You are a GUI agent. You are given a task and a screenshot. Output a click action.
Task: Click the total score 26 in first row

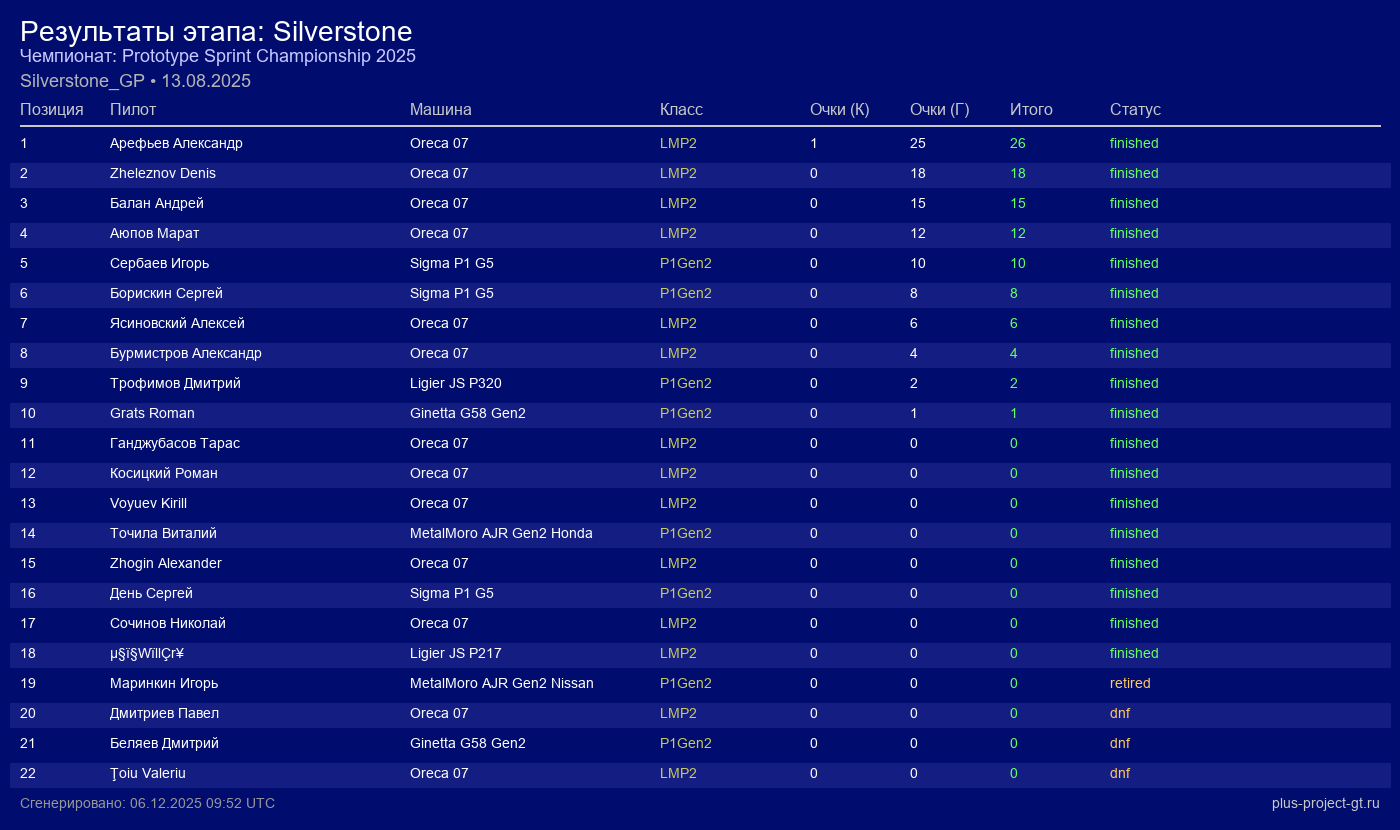coord(1017,143)
